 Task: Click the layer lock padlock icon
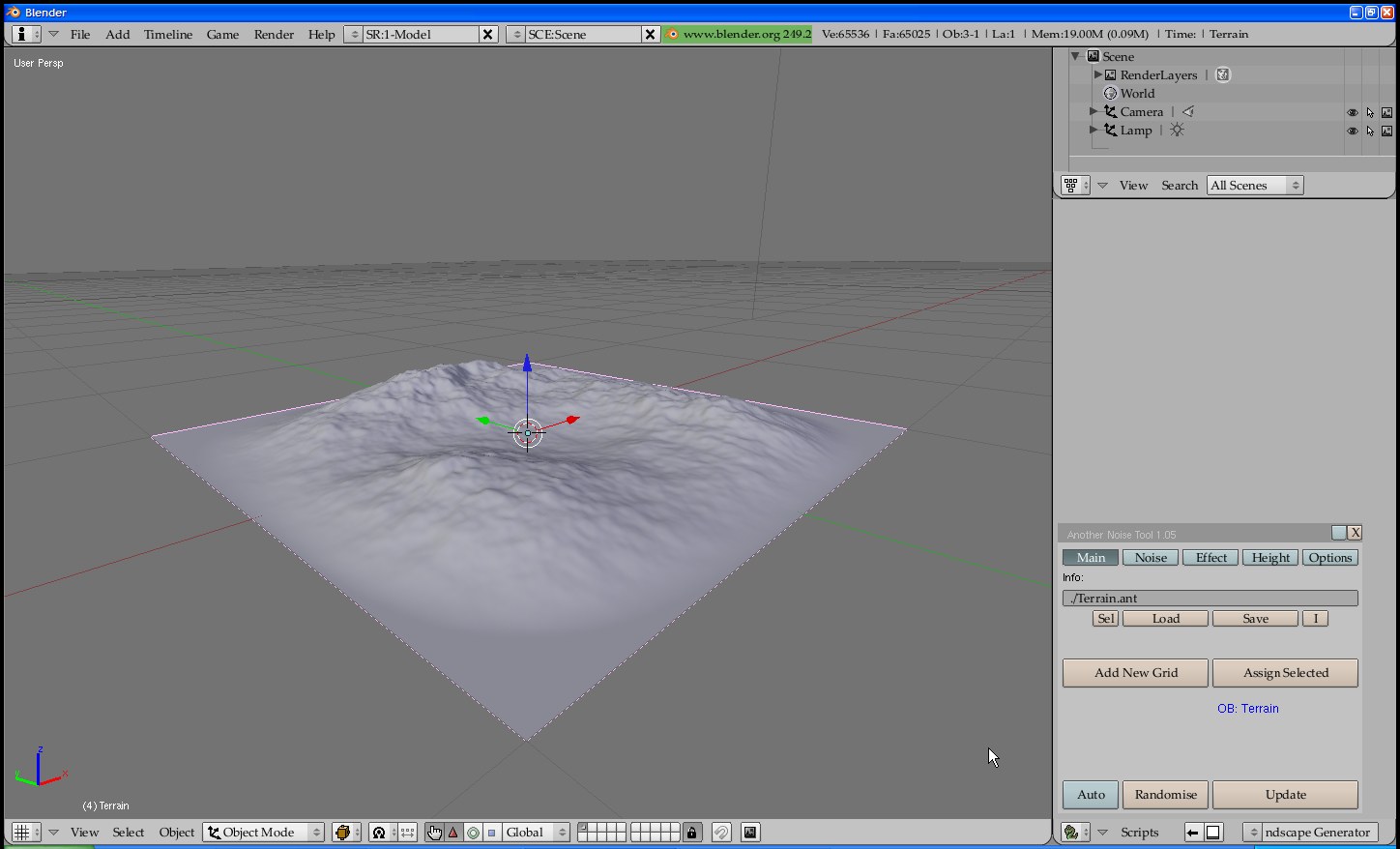[691, 833]
